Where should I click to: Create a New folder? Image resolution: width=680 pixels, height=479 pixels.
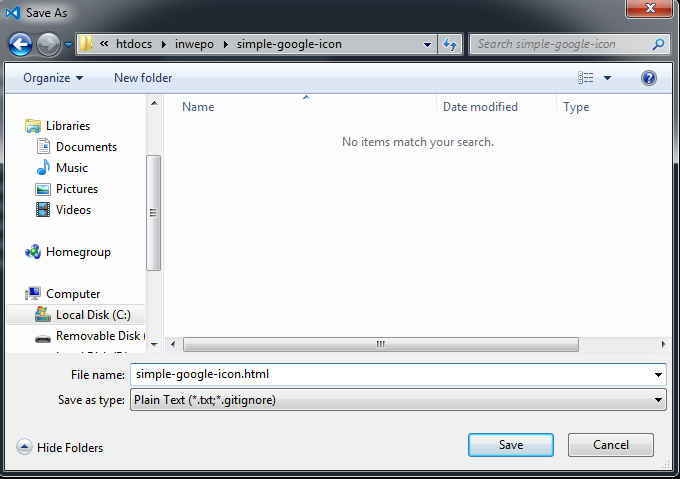143,78
